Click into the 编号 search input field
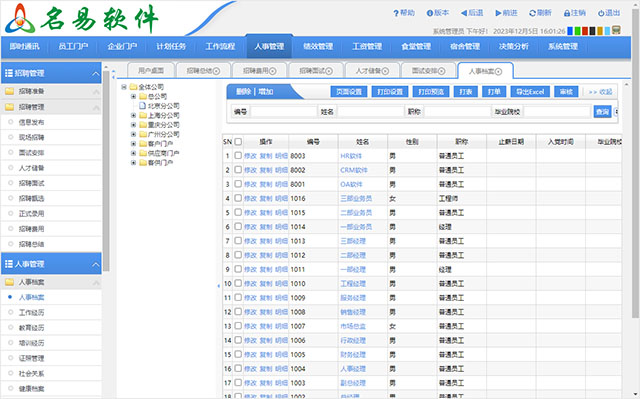 click(284, 111)
